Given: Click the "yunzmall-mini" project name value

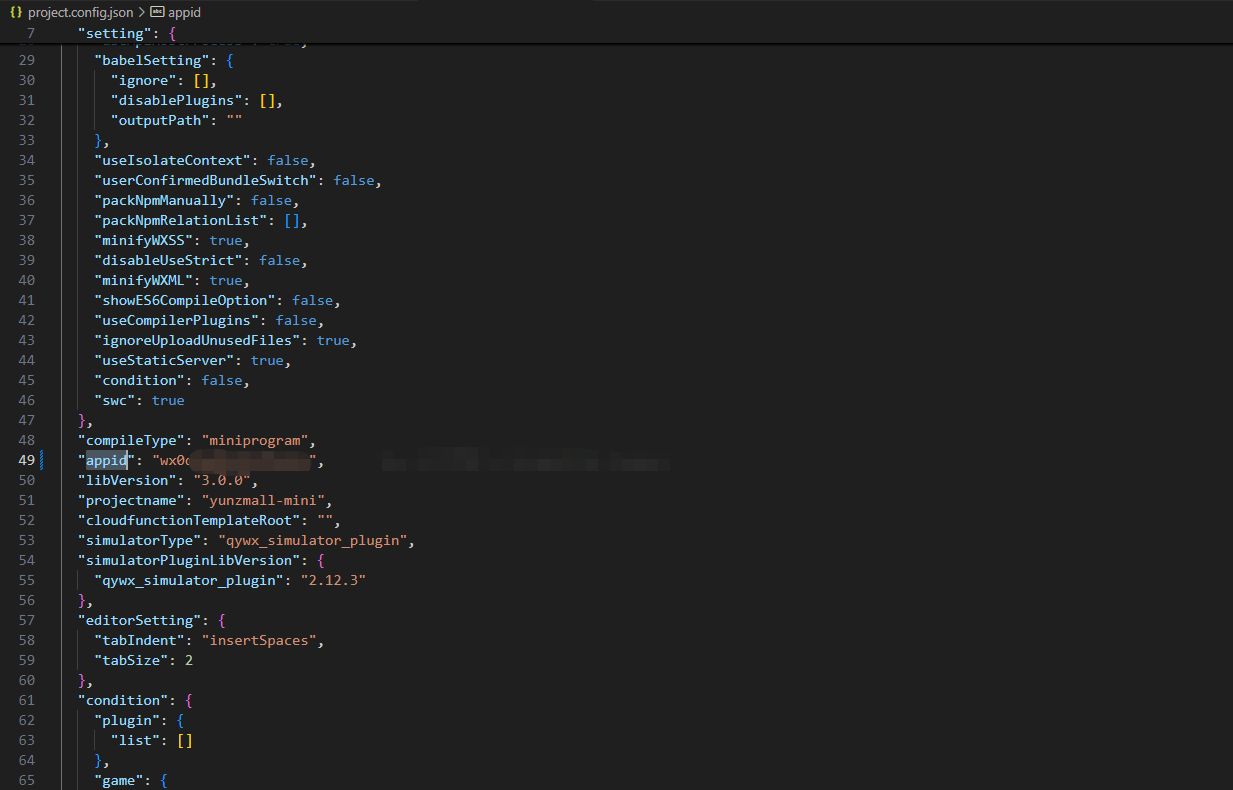Looking at the screenshot, I should tap(267, 500).
